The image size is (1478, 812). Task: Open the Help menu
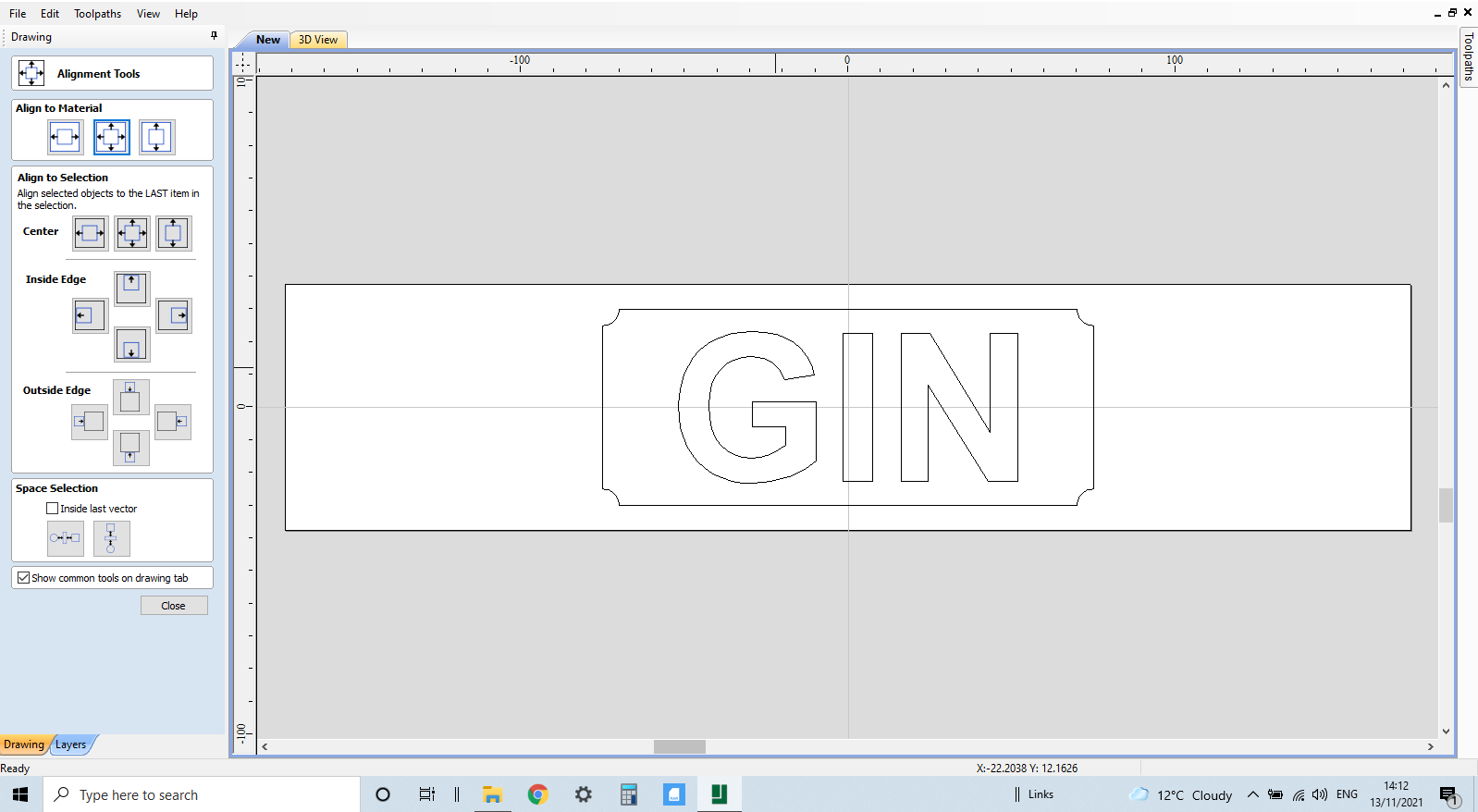tap(186, 14)
